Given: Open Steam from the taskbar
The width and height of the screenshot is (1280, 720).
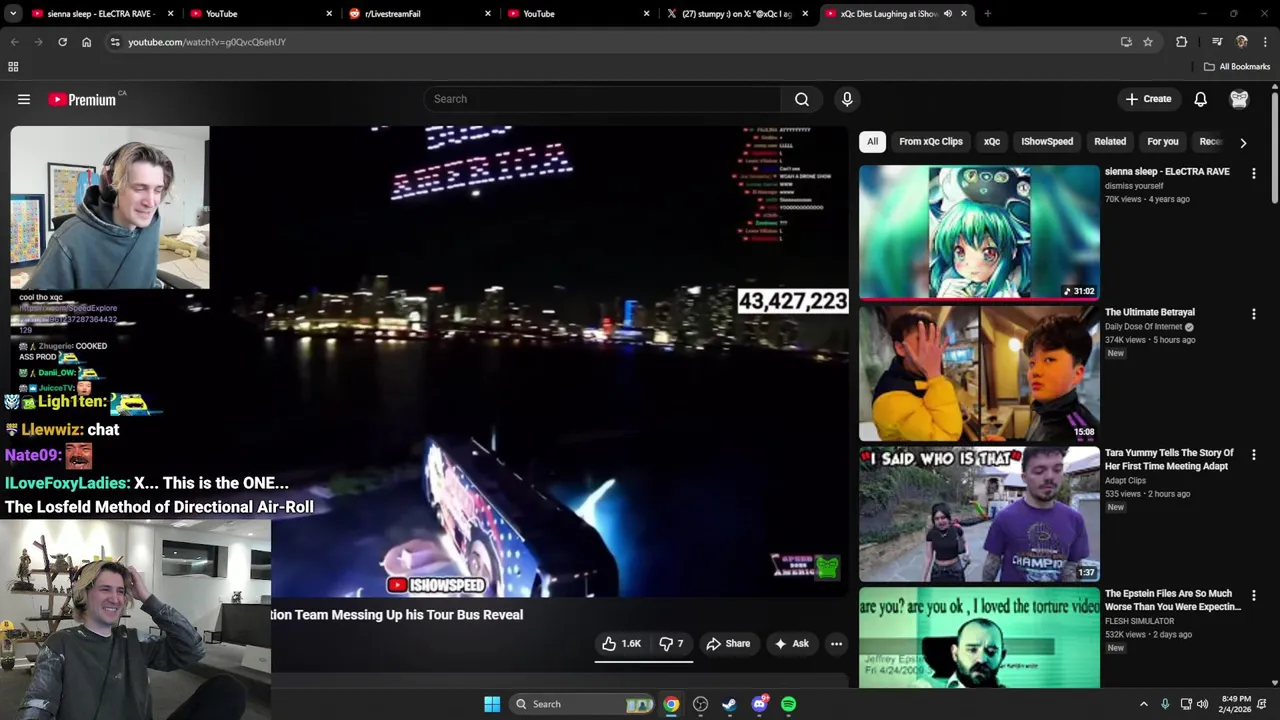Looking at the screenshot, I should [x=729, y=704].
